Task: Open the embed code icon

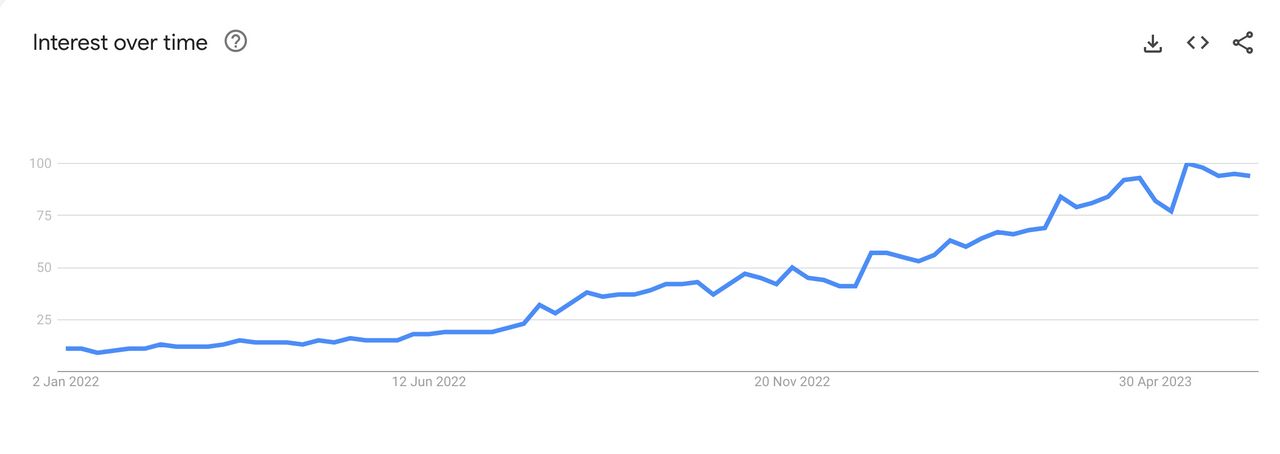Action: point(1198,43)
